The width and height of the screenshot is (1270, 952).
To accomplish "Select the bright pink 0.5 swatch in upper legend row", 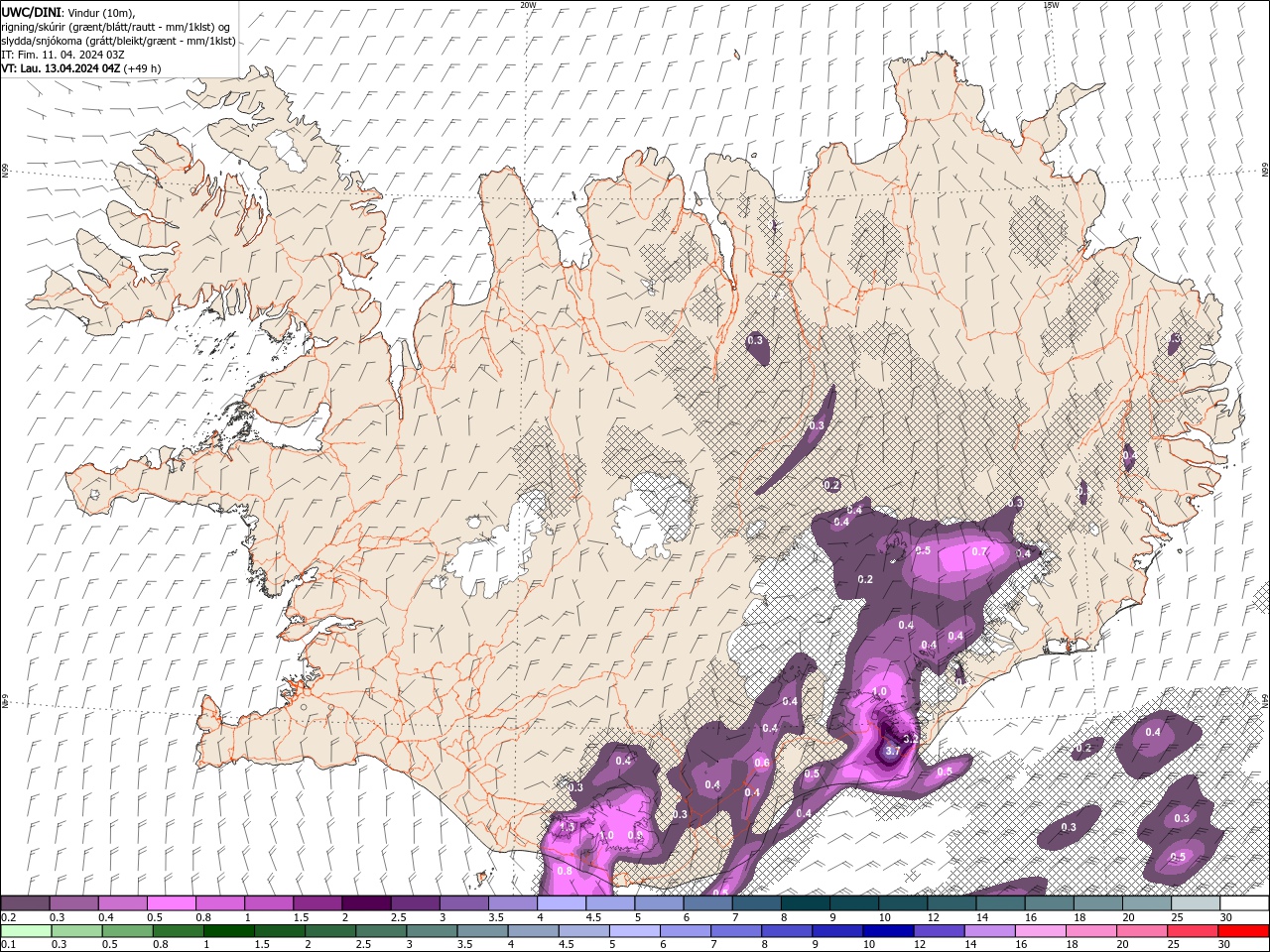I will coord(171,903).
